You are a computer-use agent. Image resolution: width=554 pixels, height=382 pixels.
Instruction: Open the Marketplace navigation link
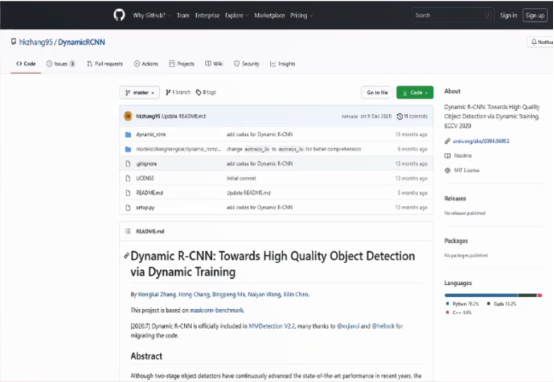point(270,15)
